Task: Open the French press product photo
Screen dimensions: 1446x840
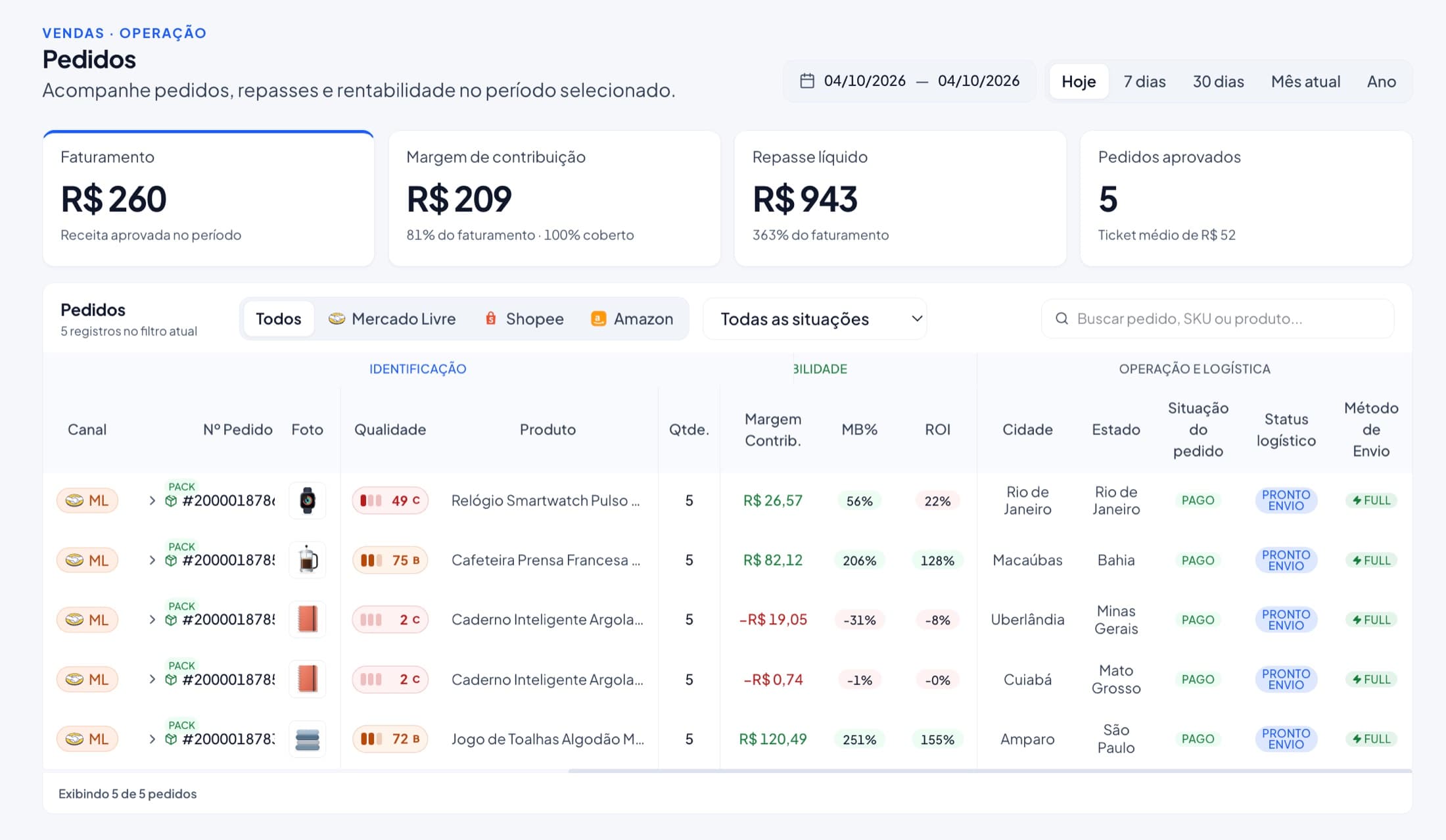Action: point(308,561)
